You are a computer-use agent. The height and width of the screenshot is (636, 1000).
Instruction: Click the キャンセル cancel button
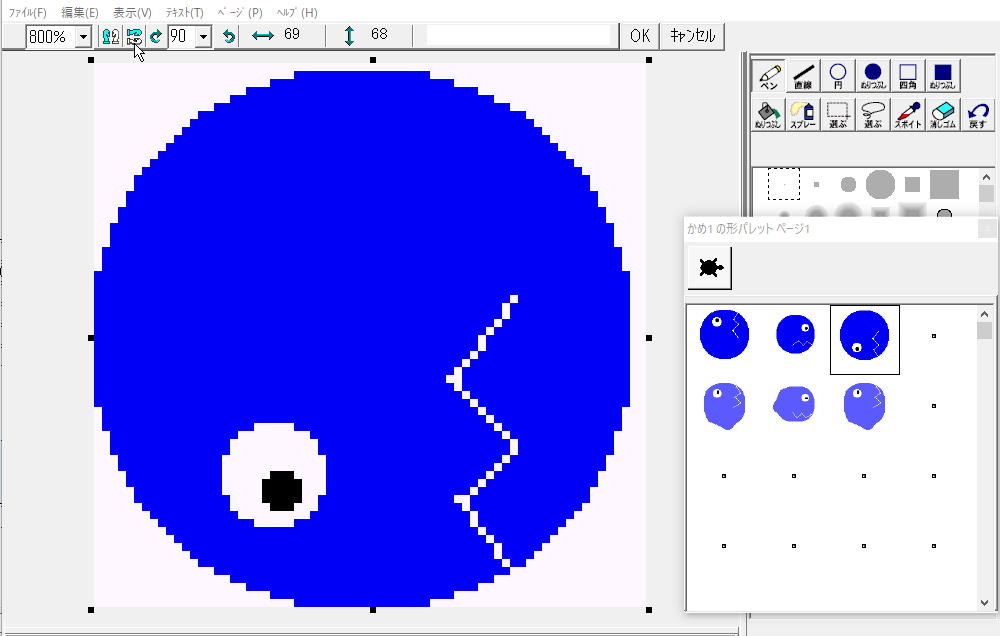tap(693, 36)
